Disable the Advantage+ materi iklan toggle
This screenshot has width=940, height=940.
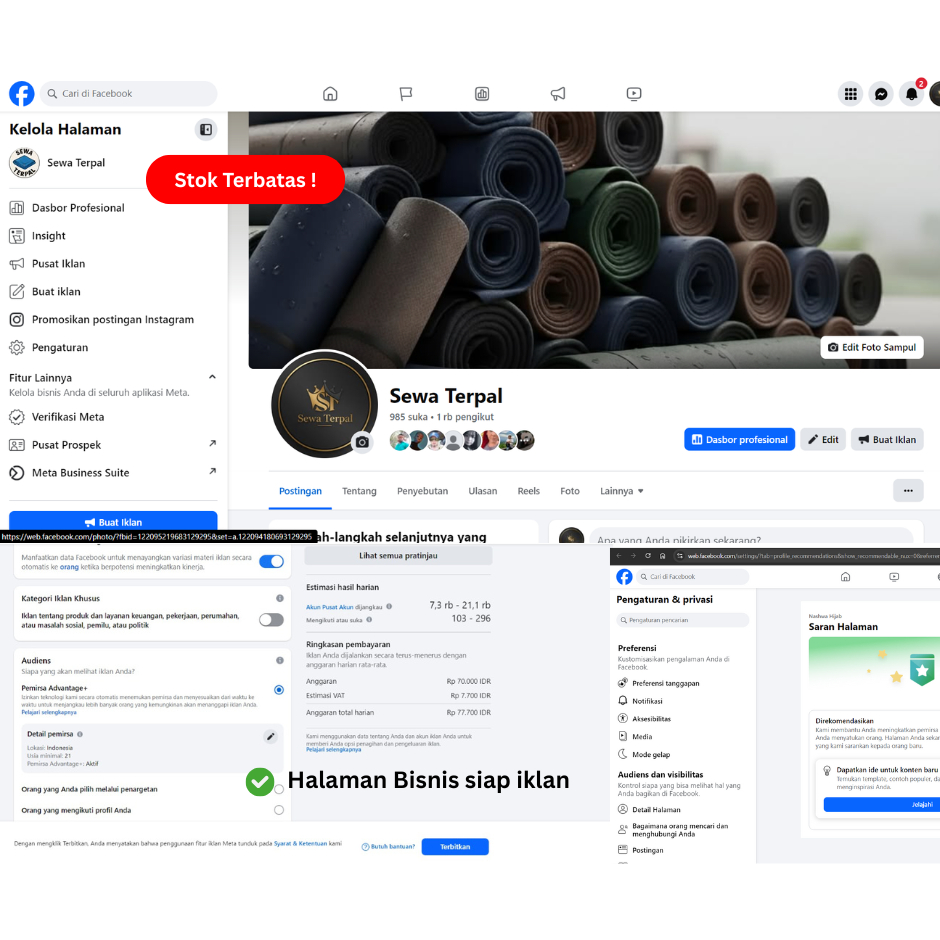pyautogui.click(x=270, y=563)
